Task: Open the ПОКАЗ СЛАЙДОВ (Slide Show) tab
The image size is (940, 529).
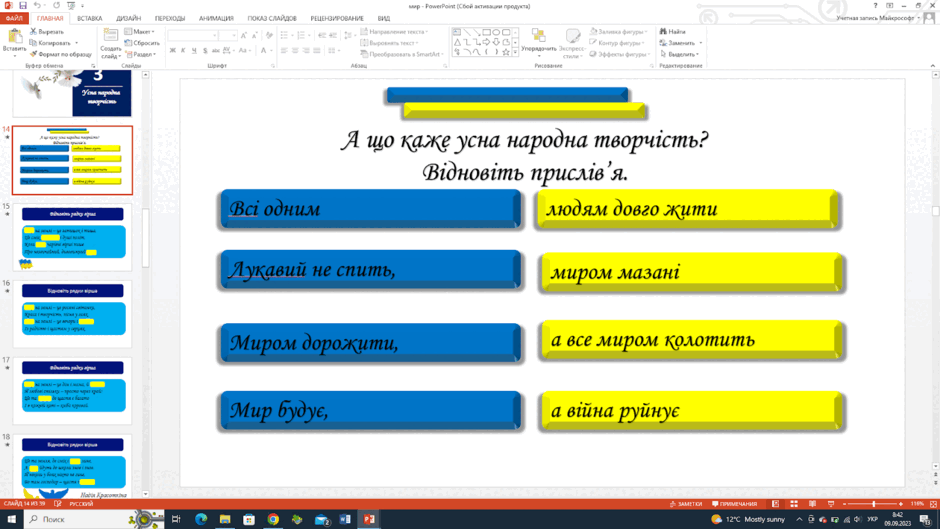Action: (x=272, y=19)
